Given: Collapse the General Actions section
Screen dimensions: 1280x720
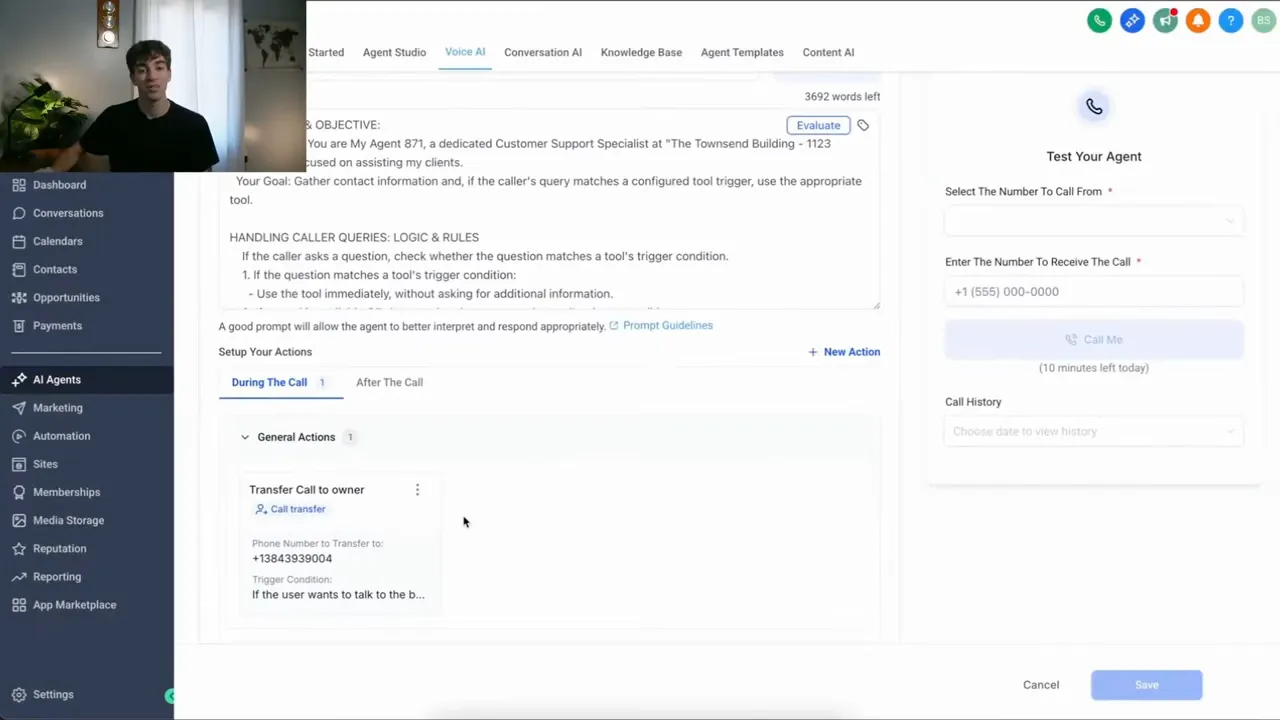Looking at the screenshot, I should pyautogui.click(x=245, y=436).
